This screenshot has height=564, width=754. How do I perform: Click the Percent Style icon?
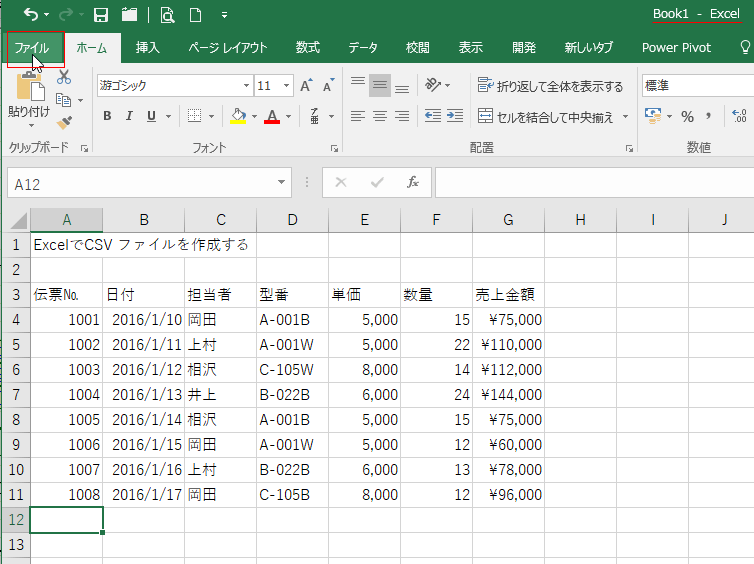click(x=687, y=117)
